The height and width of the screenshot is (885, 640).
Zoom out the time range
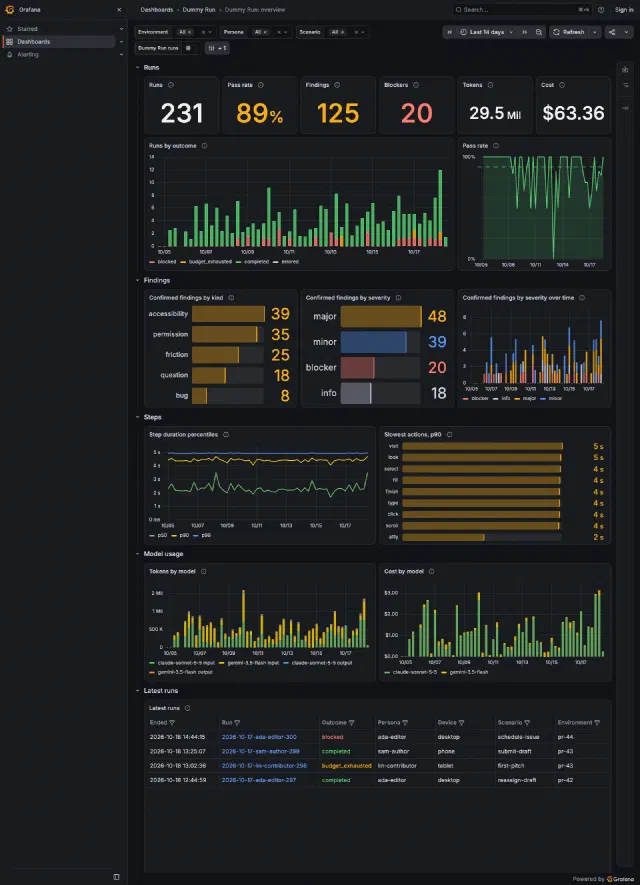click(539, 32)
